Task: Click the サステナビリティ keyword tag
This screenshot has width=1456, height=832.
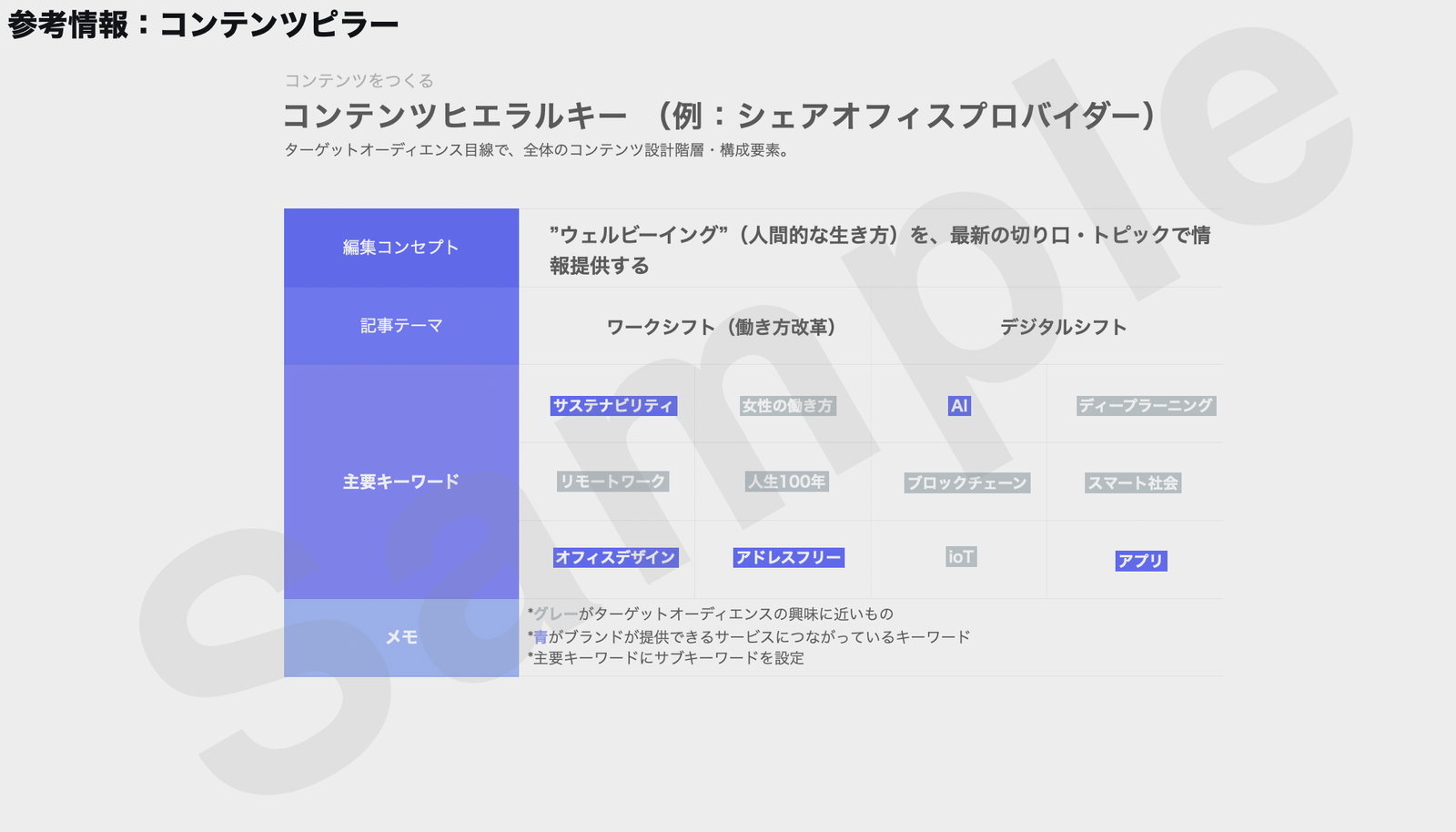Action: (613, 406)
